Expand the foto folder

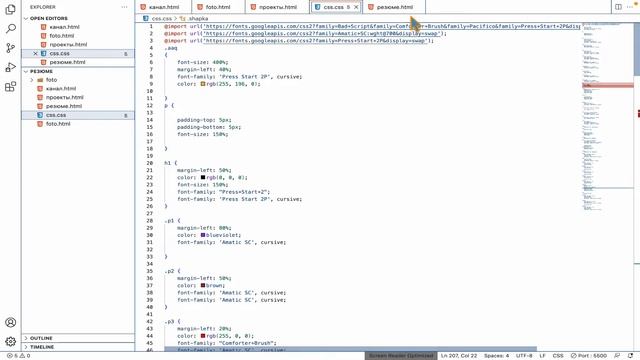click(51, 80)
